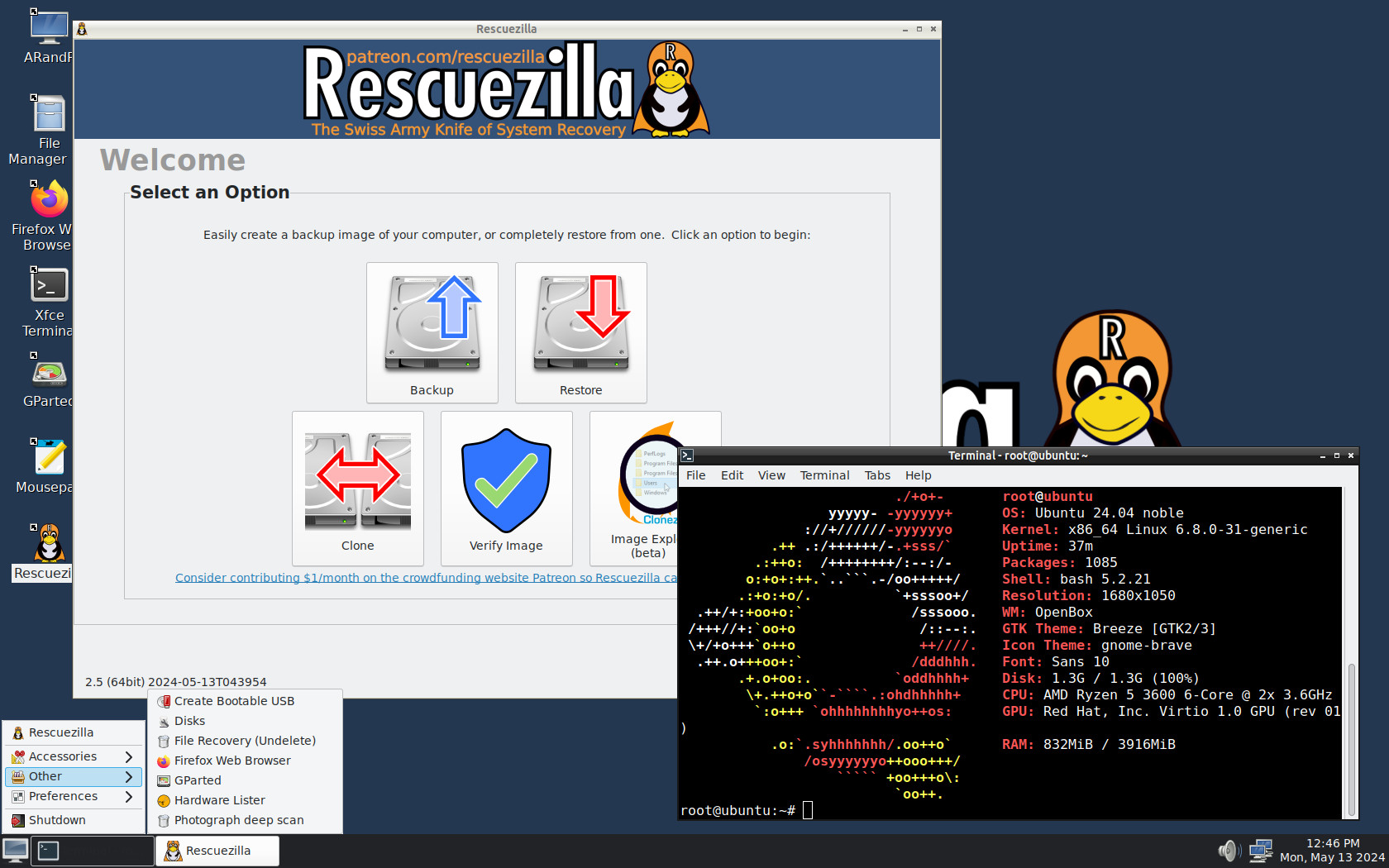Switch to Rescuezilla taskbar button
Viewport: 1389px width, 868px height.
pyautogui.click(x=217, y=851)
